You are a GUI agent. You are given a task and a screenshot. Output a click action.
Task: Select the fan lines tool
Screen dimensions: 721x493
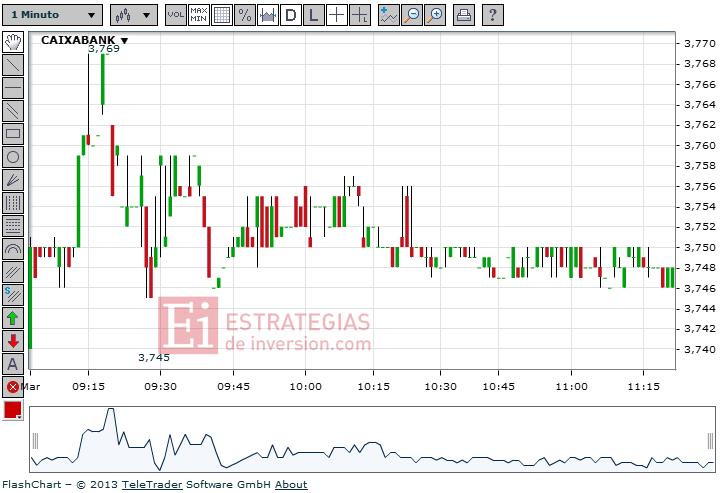[x=13, y=180]
